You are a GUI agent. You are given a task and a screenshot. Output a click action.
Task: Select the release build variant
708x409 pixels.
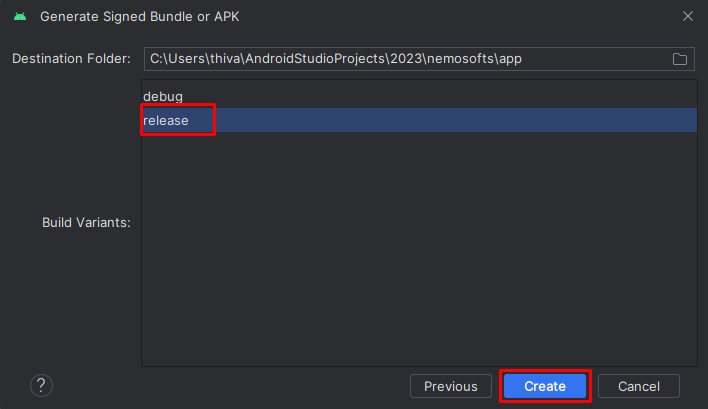point(166,121)
